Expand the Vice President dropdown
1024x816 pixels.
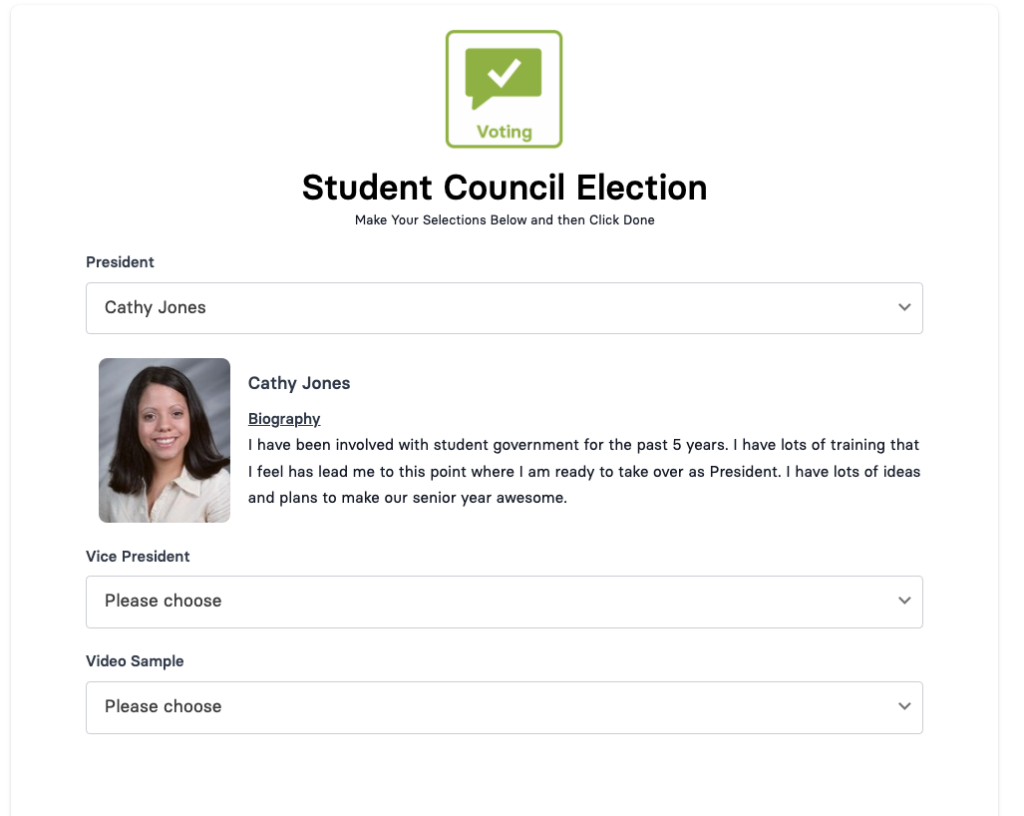click(504, 602)
